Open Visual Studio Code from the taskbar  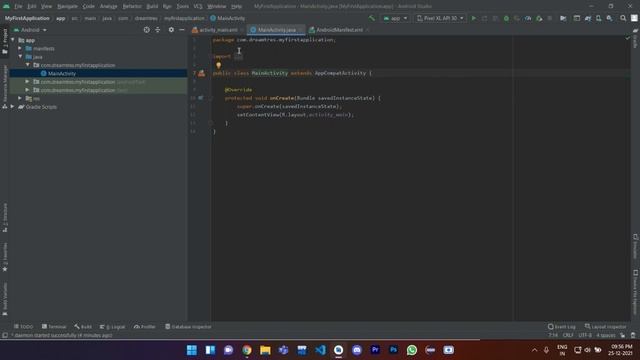320,350
